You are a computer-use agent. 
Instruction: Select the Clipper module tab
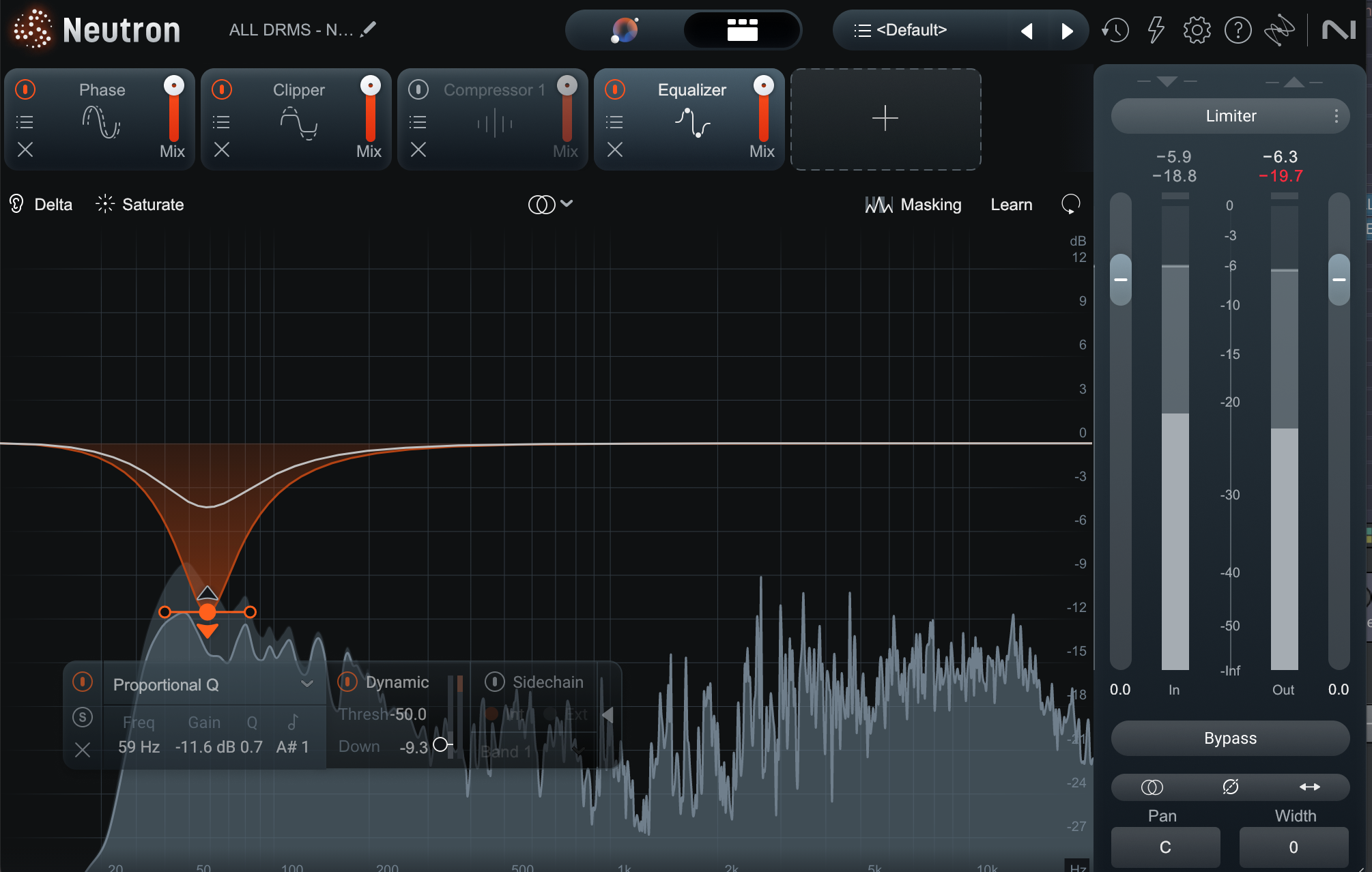(x=298, y=119)
